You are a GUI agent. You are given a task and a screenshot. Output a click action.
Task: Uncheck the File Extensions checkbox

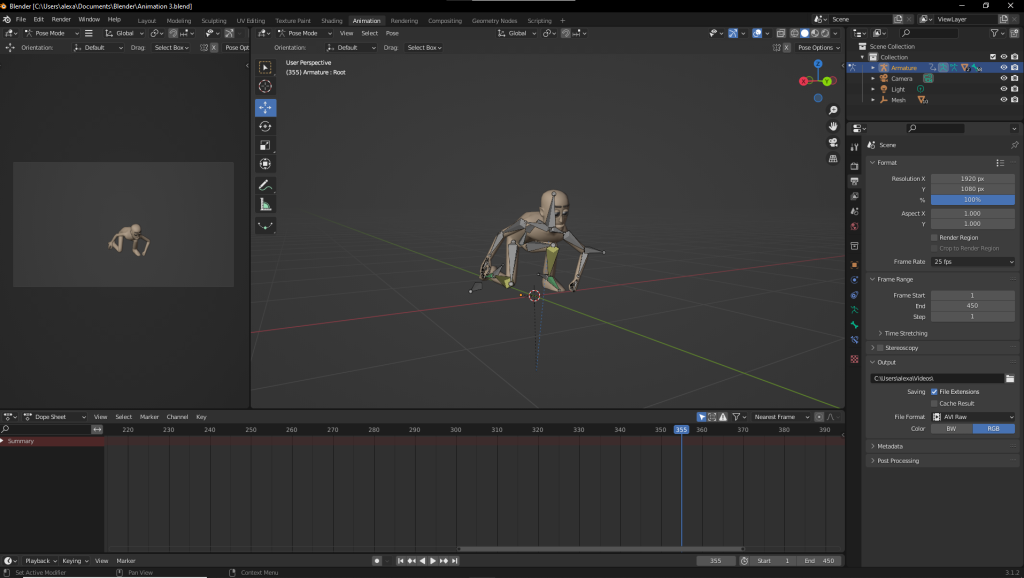[x=935, y=392]
